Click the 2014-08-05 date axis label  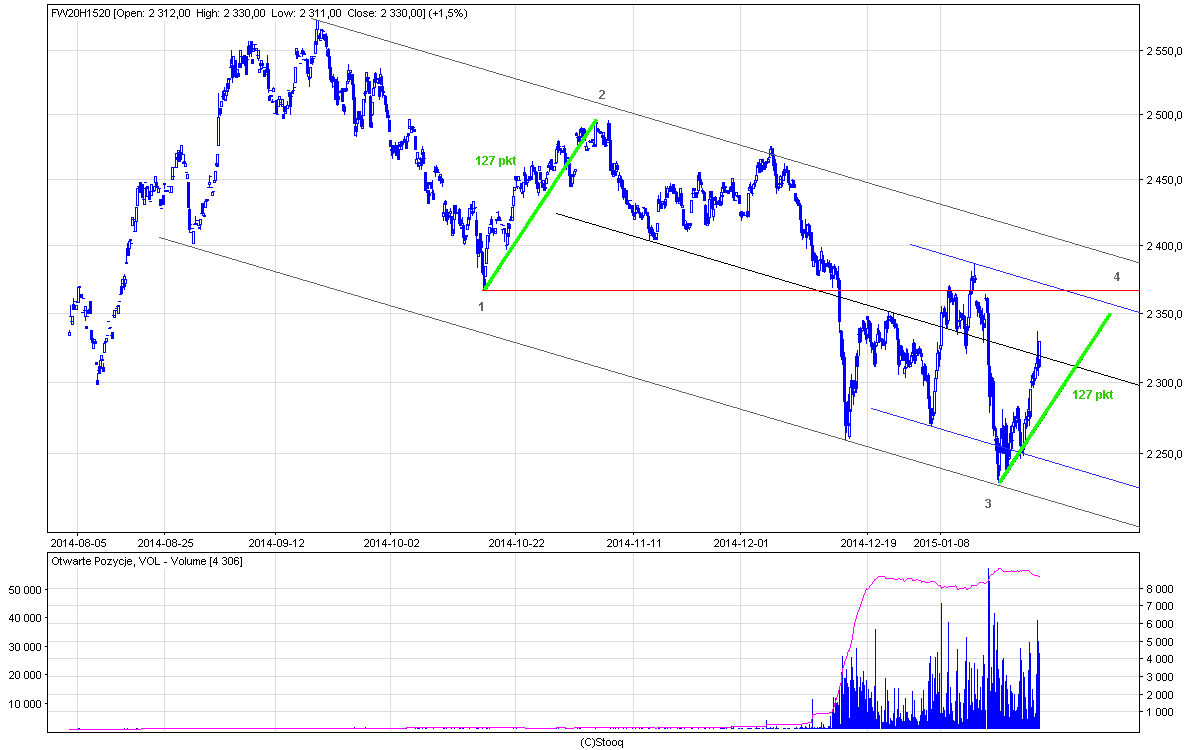[78, 543]
